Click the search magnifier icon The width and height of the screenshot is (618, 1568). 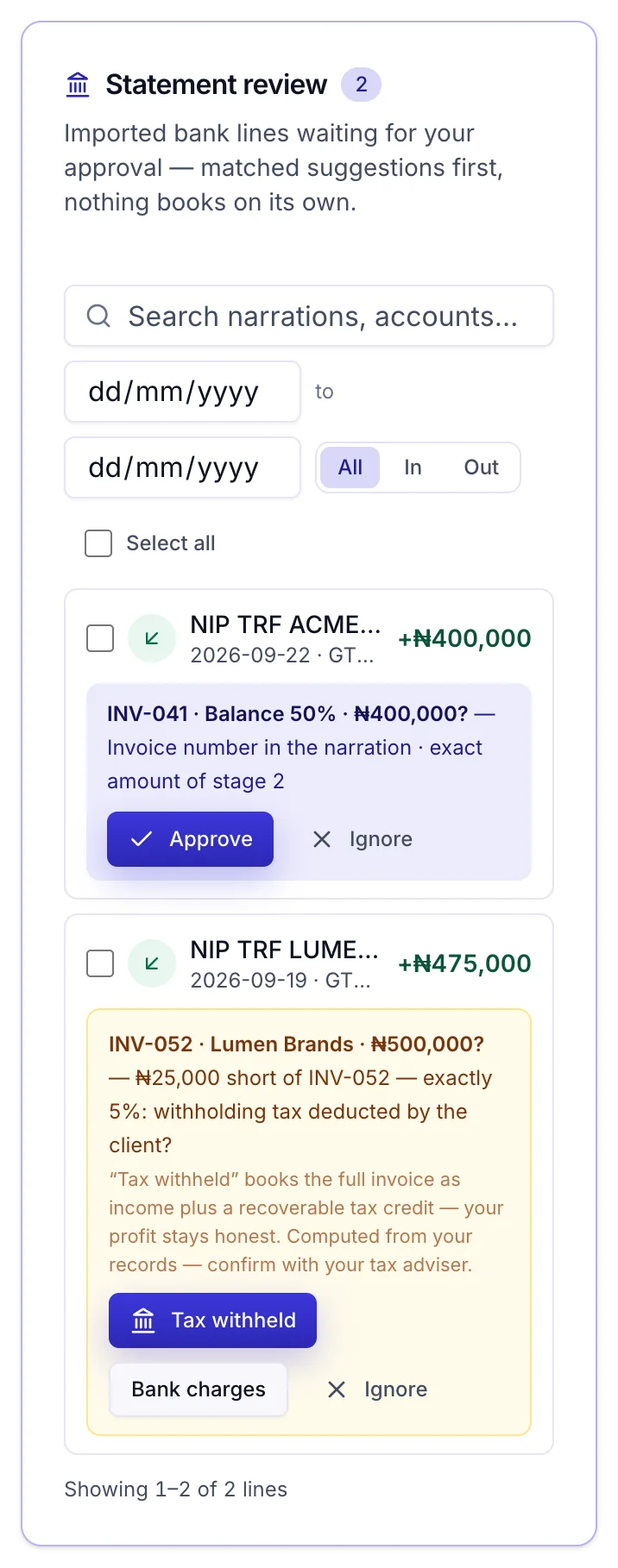pos(98,316)
